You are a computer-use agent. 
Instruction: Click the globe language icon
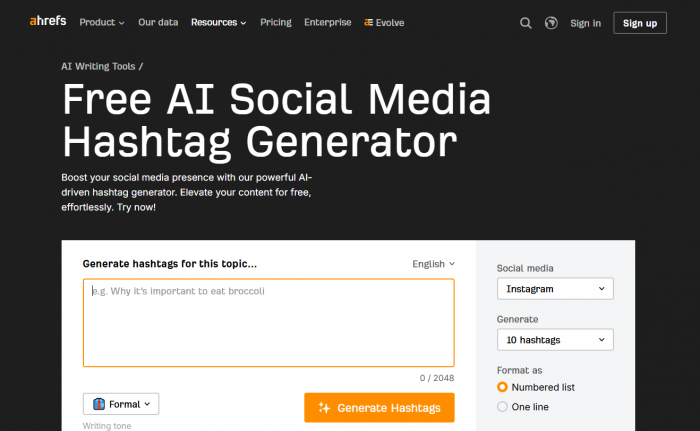tap(551, 23)
